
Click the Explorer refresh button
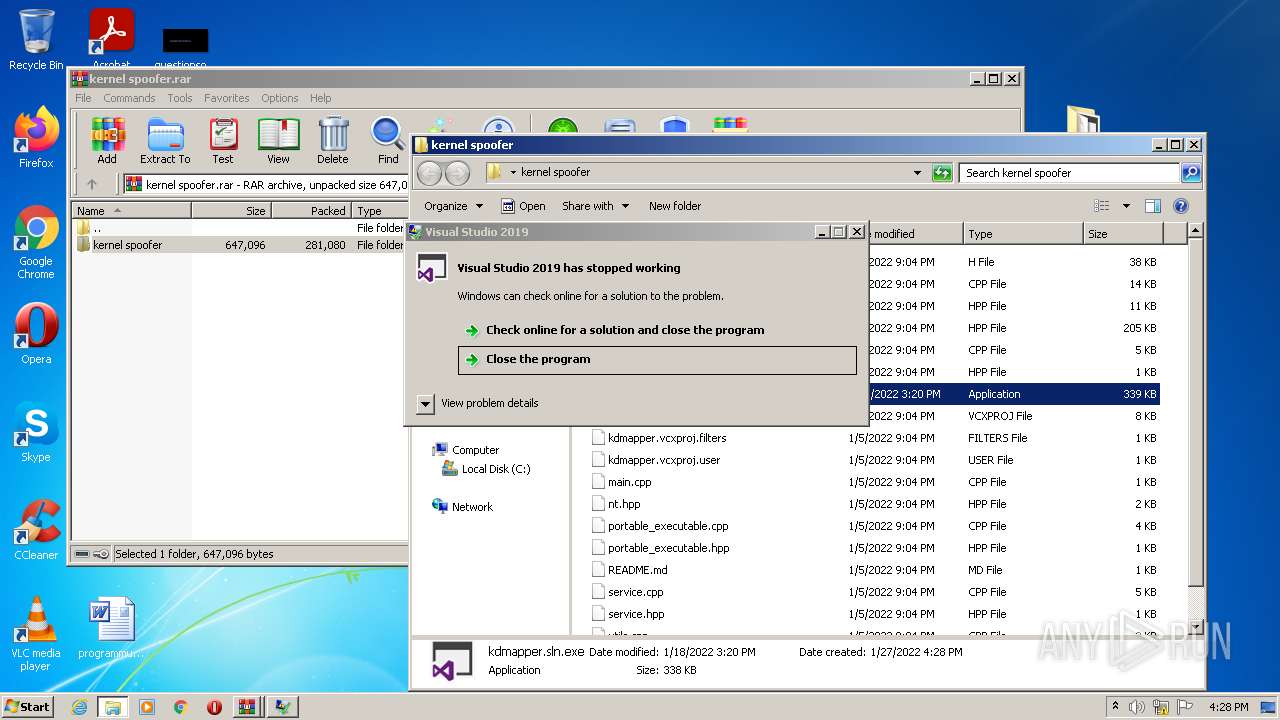[942, 173]
